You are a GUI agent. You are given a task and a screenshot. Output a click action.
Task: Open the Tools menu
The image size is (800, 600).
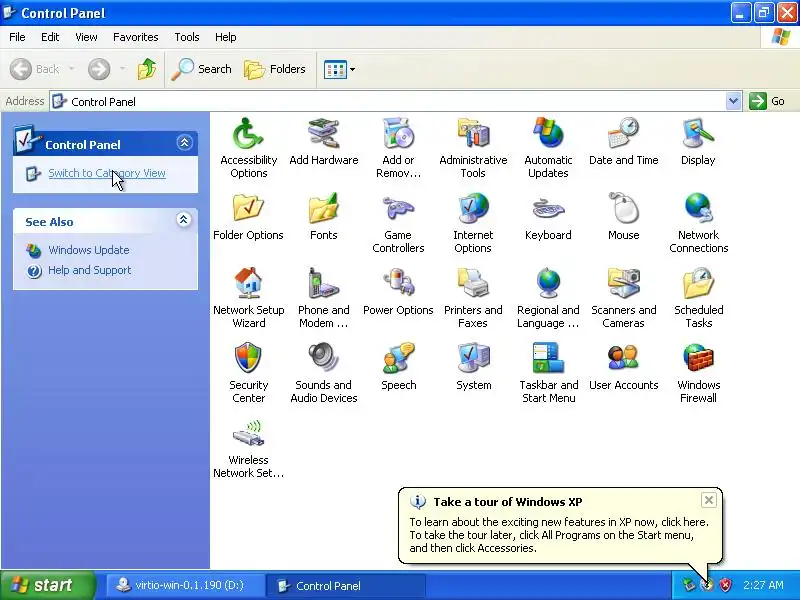[187, 37]
